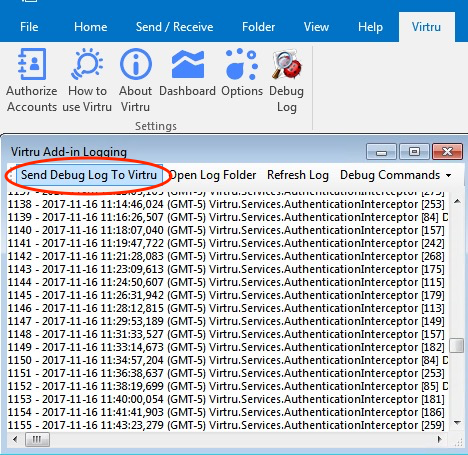Screen dimensions: 468x455
Task: Open Authorize Accounts in the Virtru ribbon
Action: click(32, 80)
